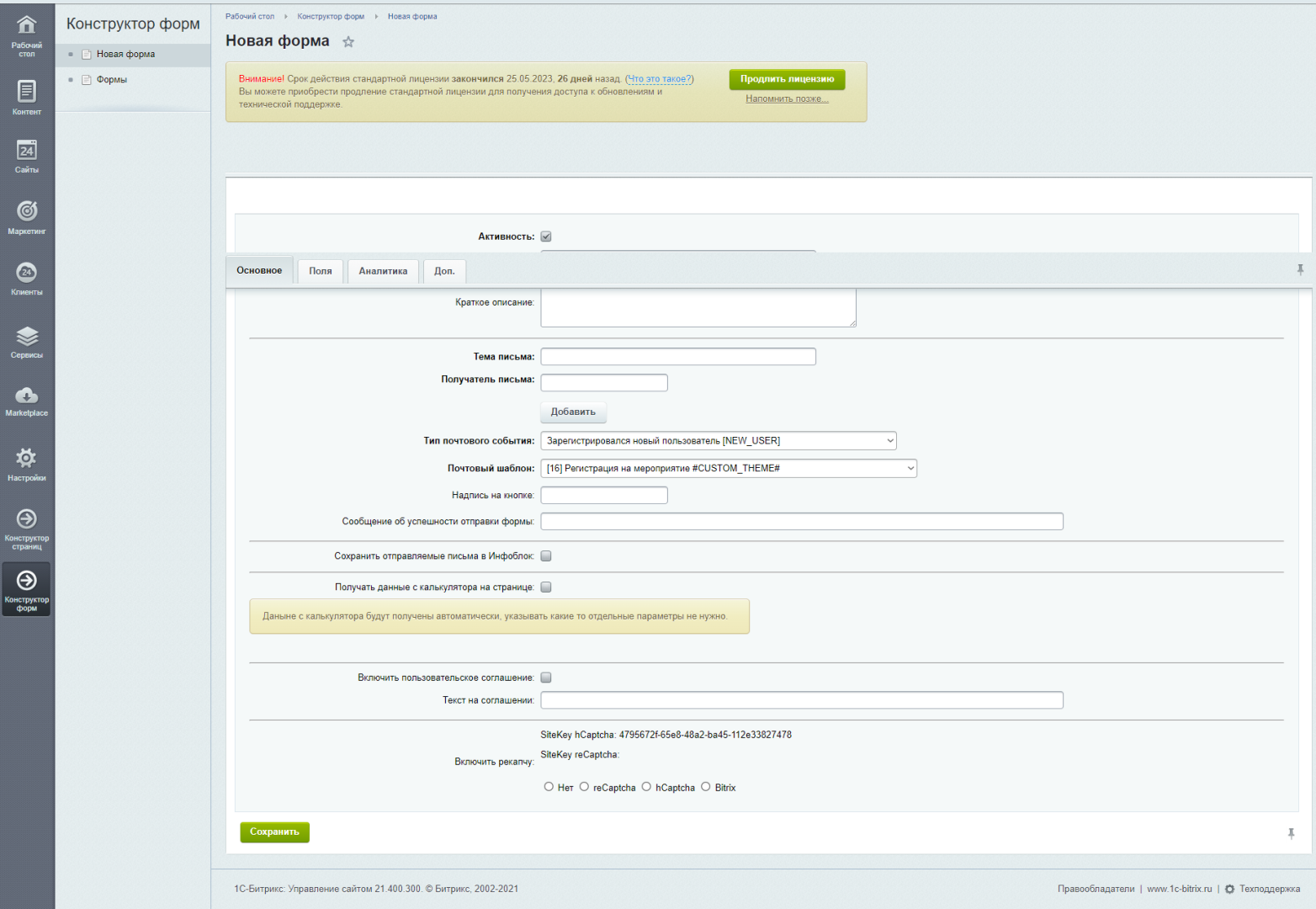Image resolution: width=1316 pixels, height=909 pixels.
Task: Click the Тема письма input field
Action: click(678, 357)
